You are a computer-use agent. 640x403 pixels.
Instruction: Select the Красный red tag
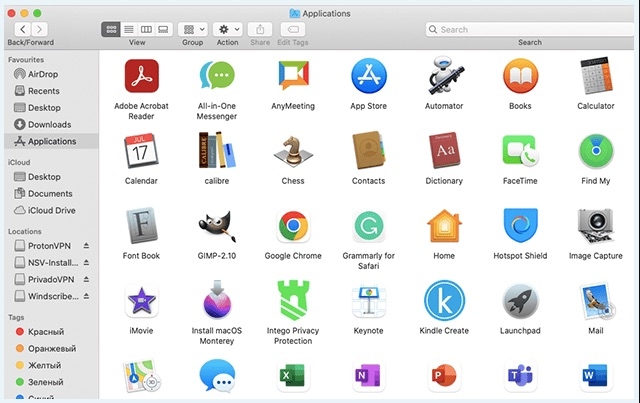[51, 332]
